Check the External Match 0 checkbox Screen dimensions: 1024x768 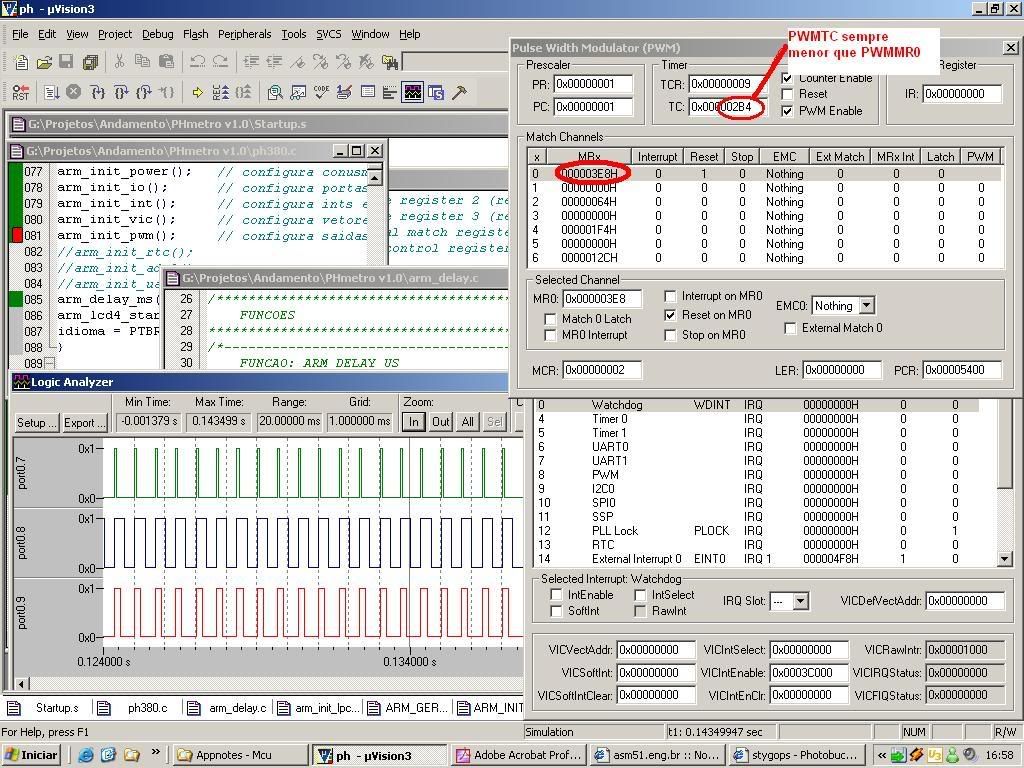coord(790,328)
